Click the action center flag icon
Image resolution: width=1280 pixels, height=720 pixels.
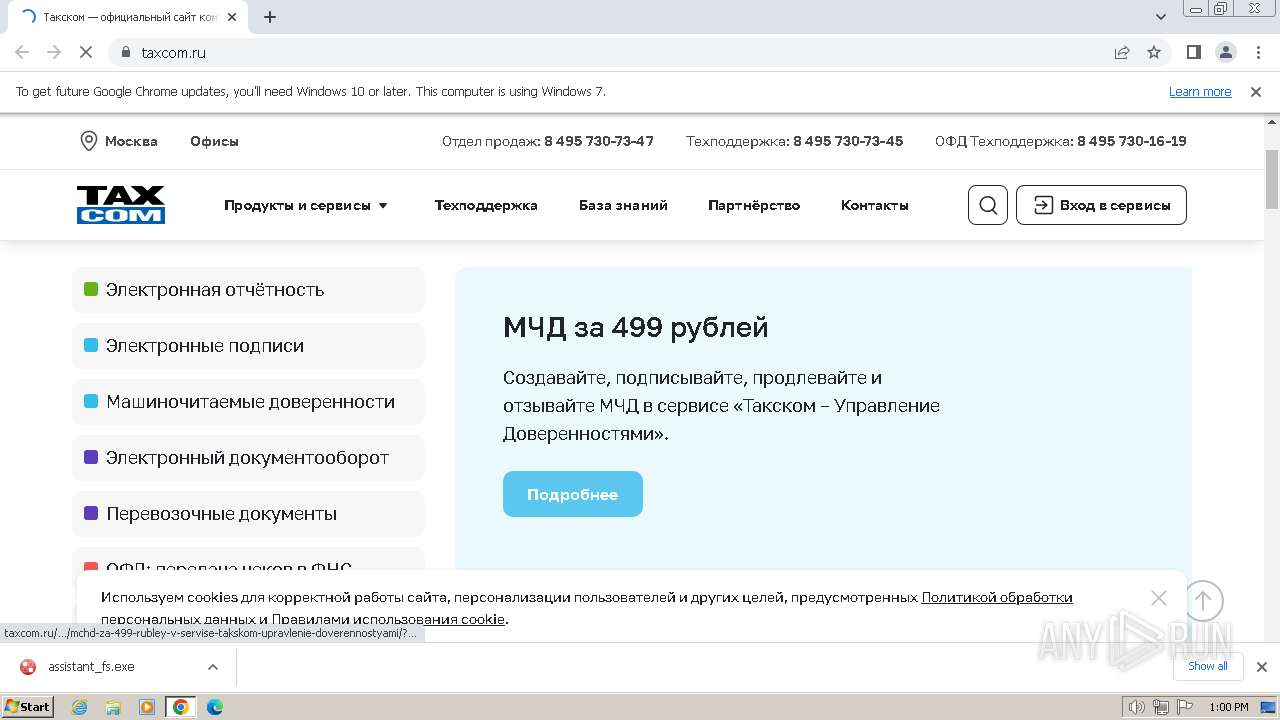pyautogui.click(x=1186, y=707)
